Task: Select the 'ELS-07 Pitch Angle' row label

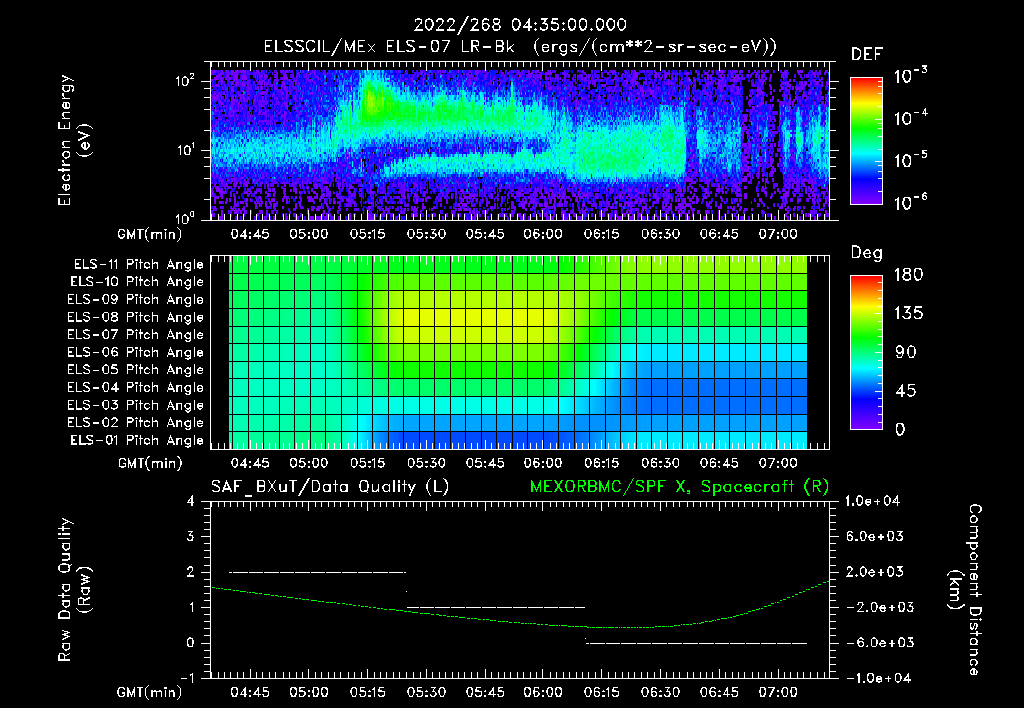Action: pos(136,334)
